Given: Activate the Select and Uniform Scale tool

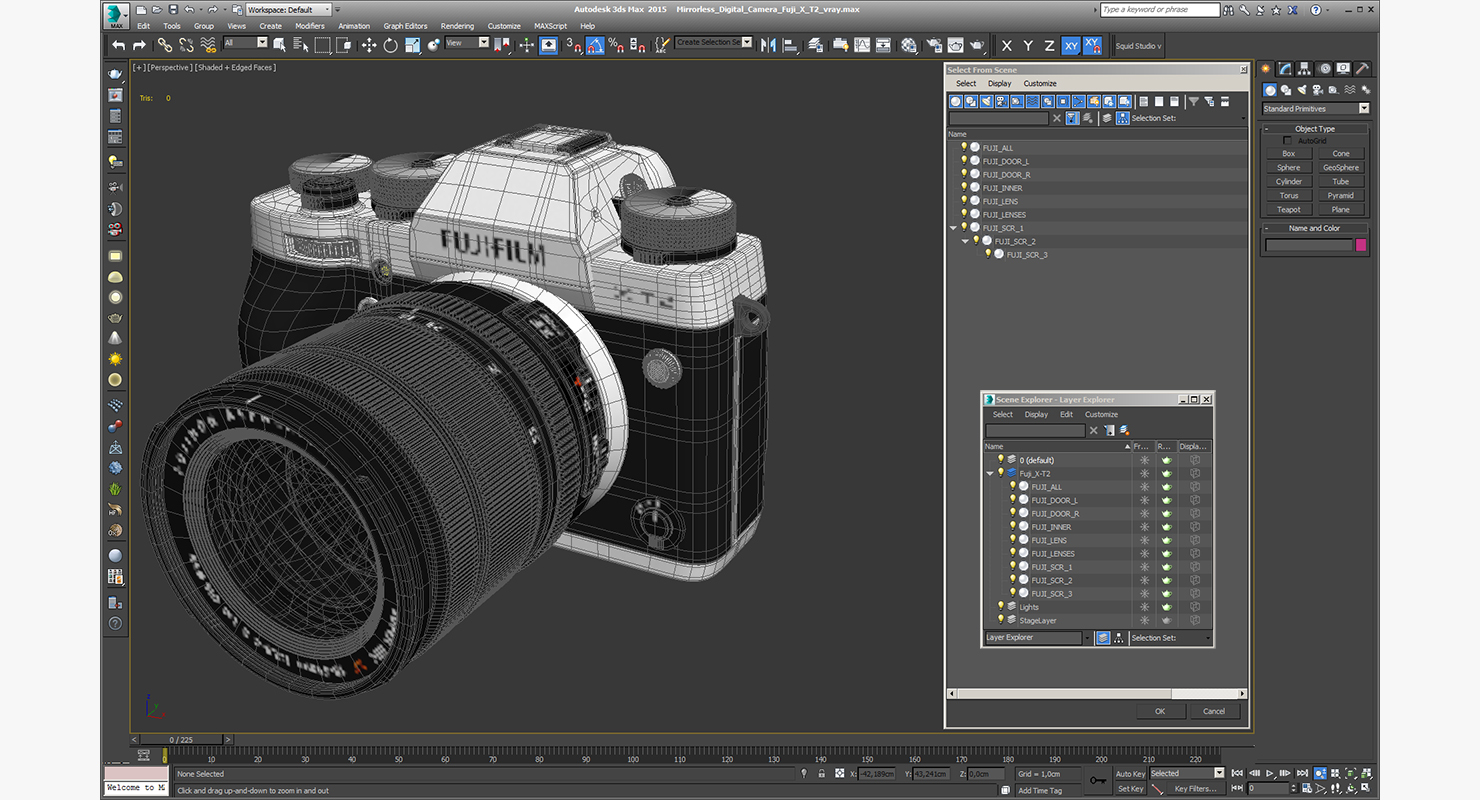Looking at the screenshot, I should [412, 45].
